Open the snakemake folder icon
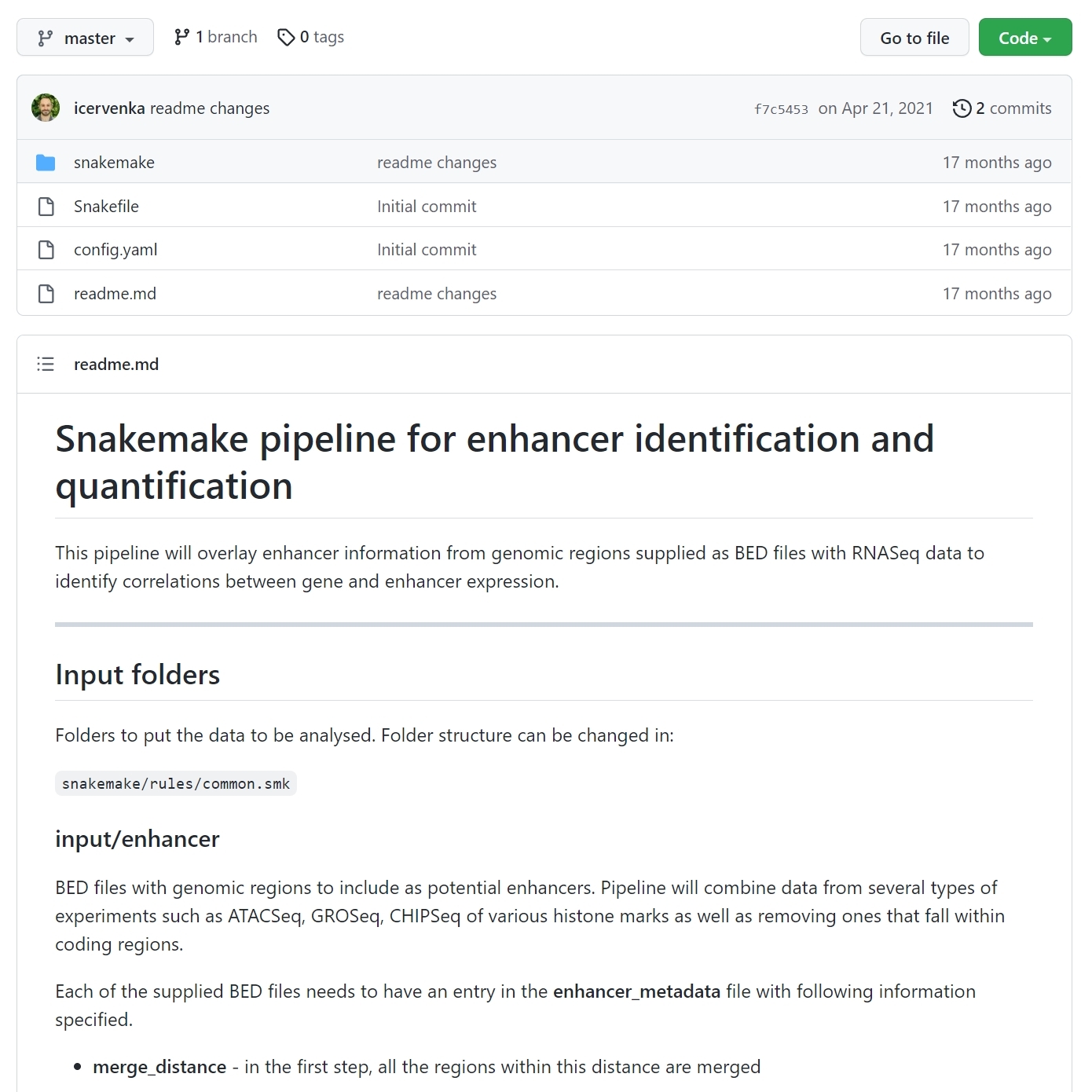Screen dimensions: 1092x1092 [x=46, y=163]
